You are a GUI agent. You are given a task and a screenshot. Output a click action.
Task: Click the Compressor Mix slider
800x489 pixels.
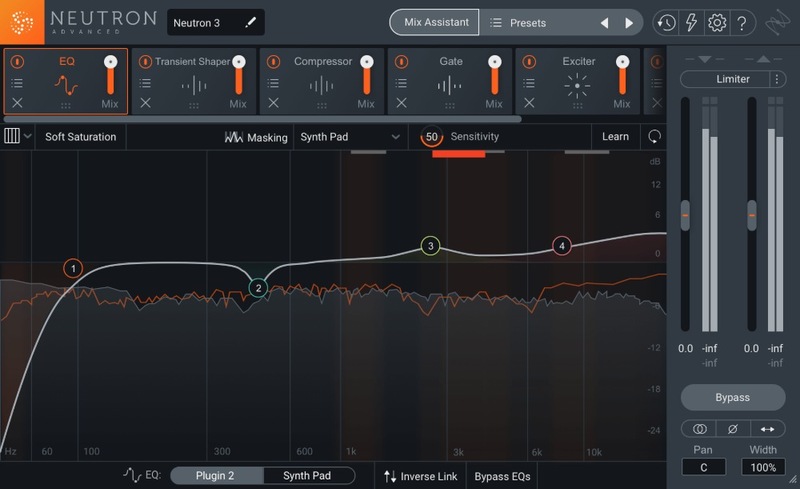[367, 76]
